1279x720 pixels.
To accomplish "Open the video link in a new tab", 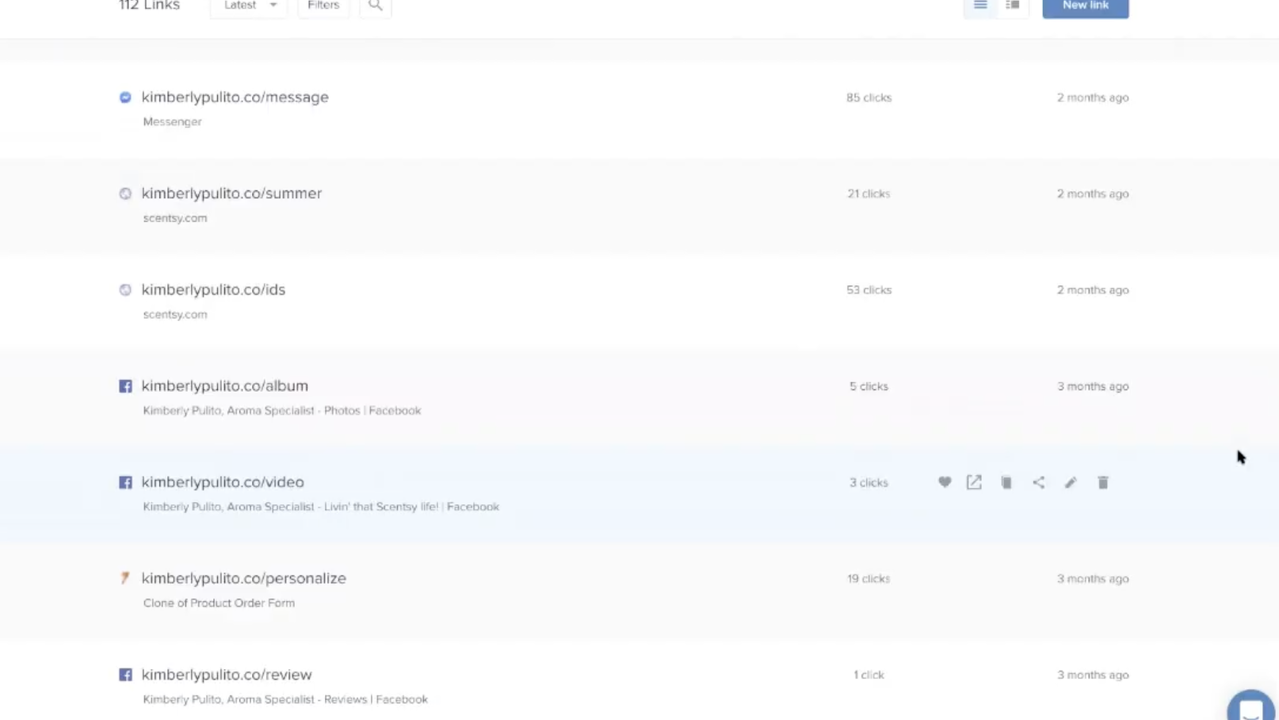I will pos(974,482).
